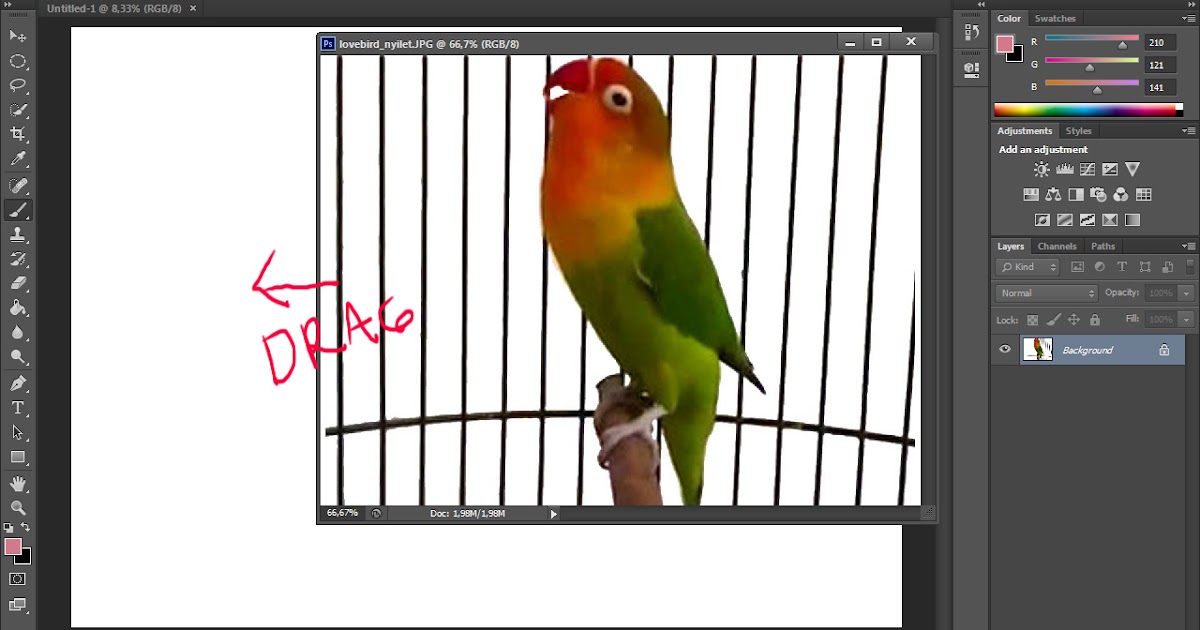The height and width of the screenshot is (630, 1200).
Task: Switch to the Swatches tab
Action: click(1055, 18)
